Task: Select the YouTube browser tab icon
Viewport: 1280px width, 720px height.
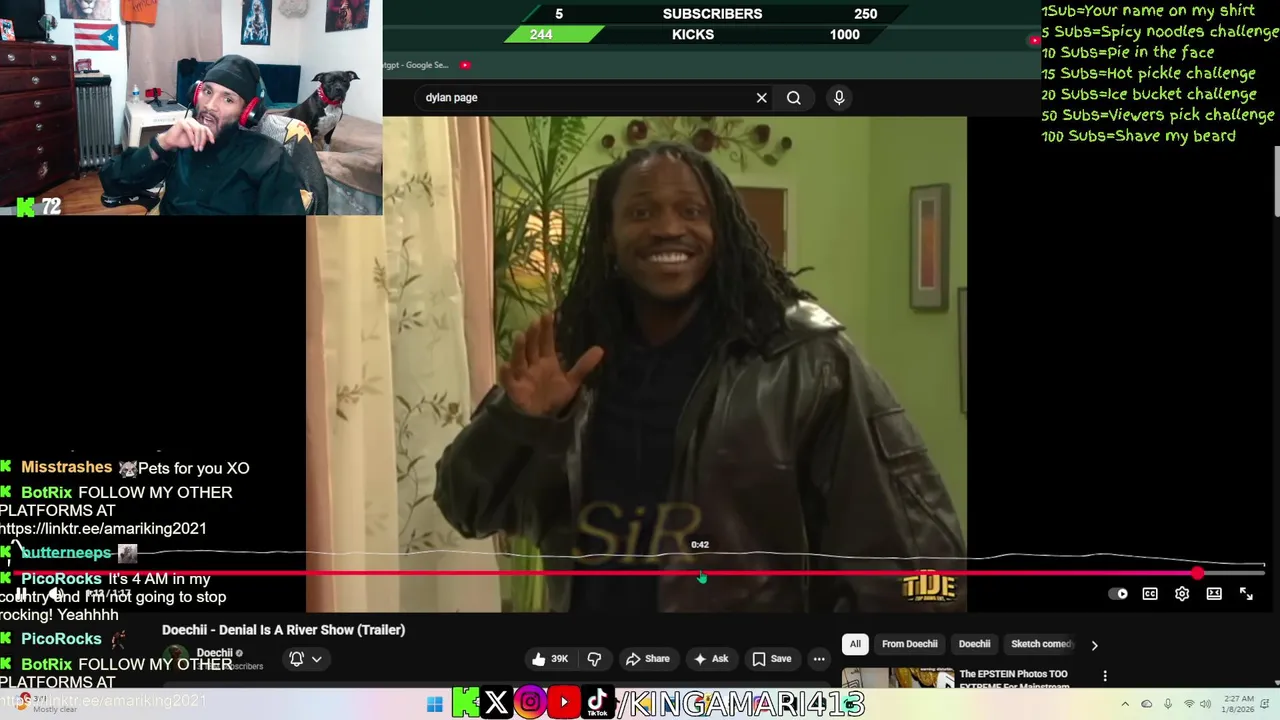Action: pos(465,65)
